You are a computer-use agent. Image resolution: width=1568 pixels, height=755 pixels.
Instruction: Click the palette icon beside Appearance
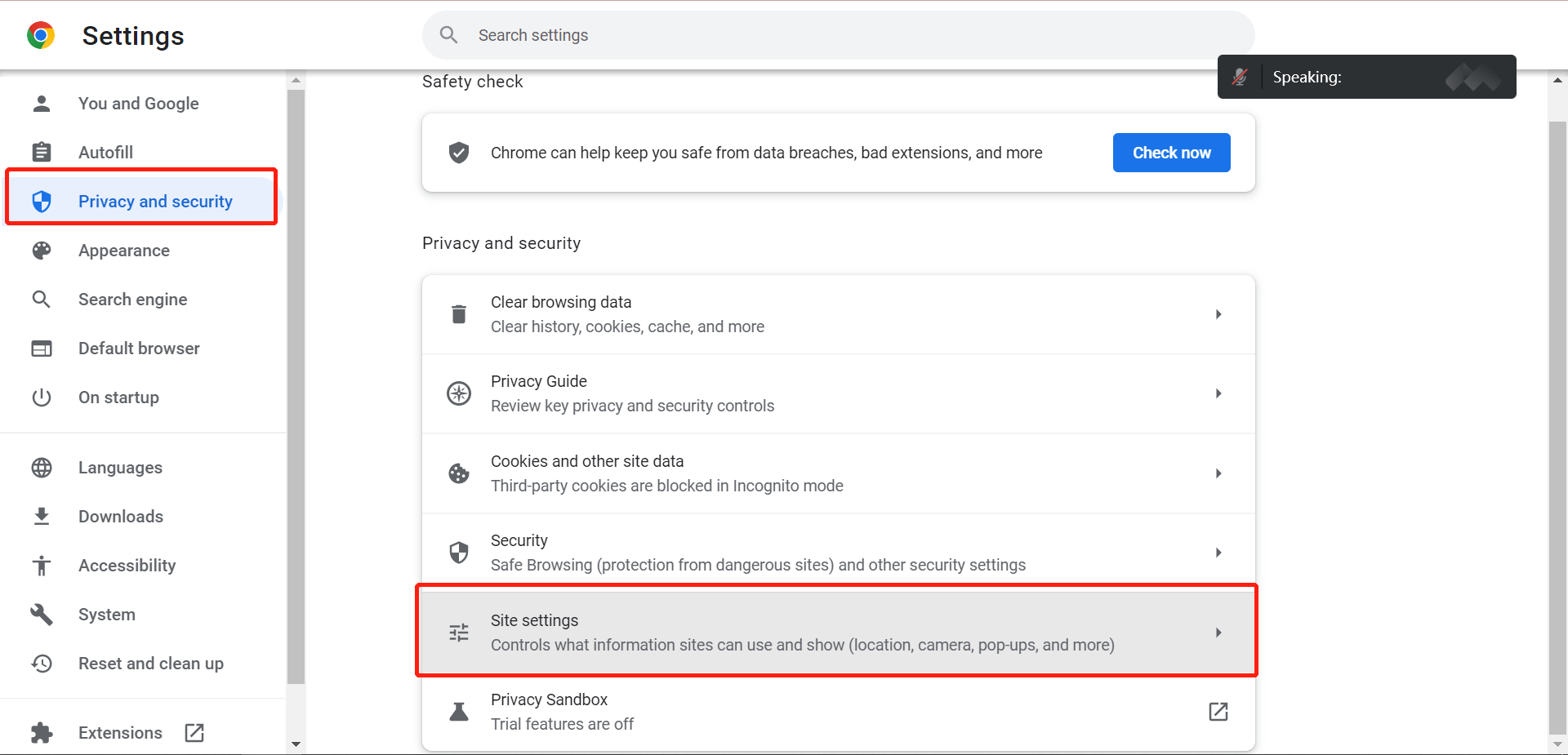click(x=42, y=251)
